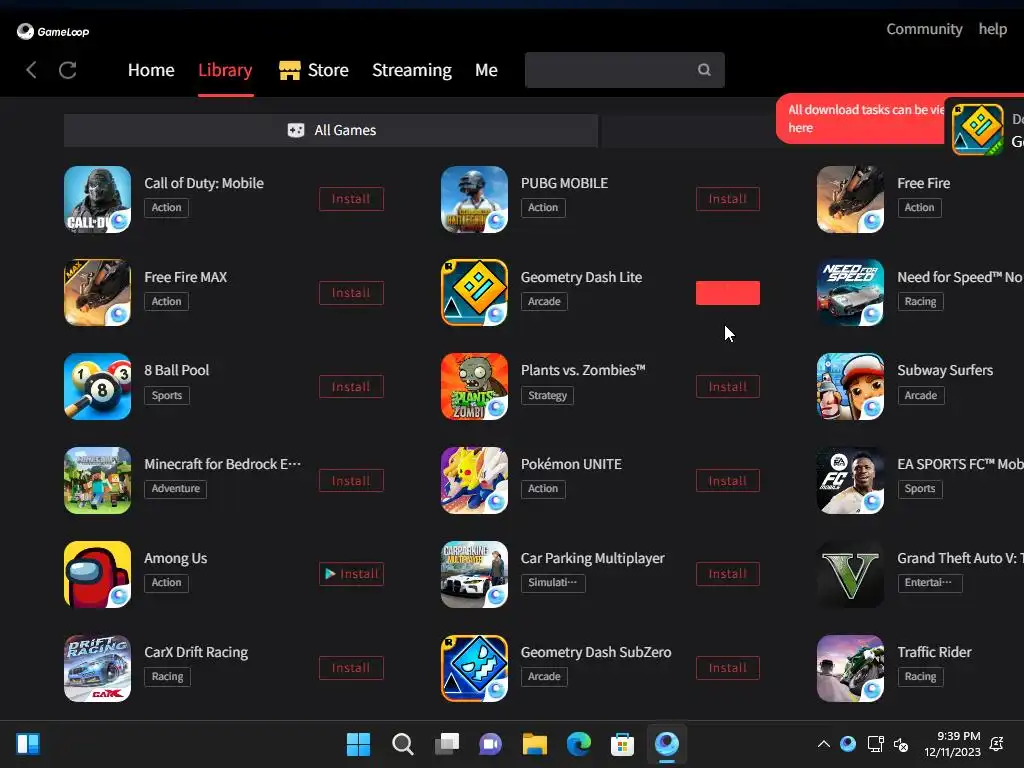Open Microsoft Edge from the taskbar
This screenshot has height=768, width=1024.
pos(579,744)
